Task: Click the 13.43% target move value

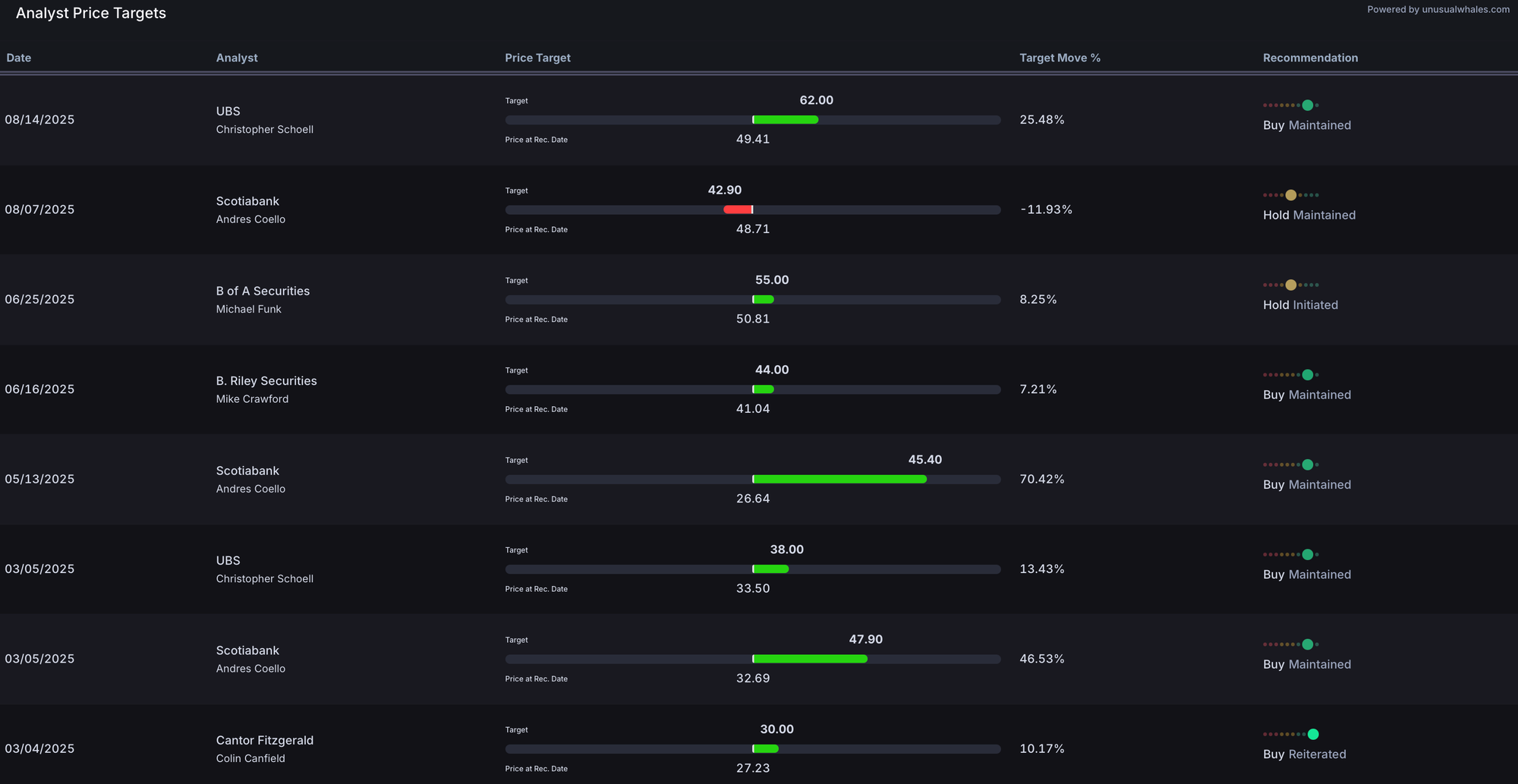Action: pos(1042,569)
